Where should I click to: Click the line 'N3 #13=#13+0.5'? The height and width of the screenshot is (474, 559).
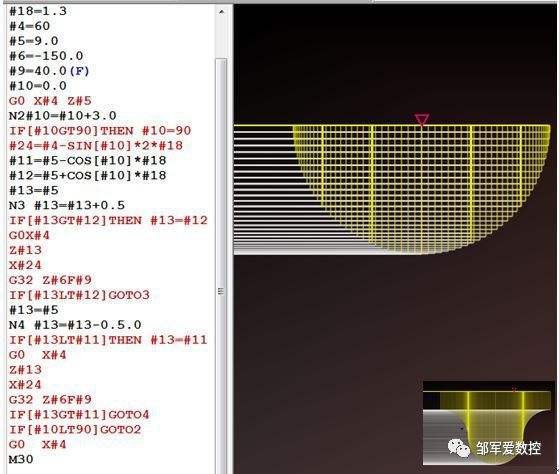pyautogui.click(x=67, y=206)
